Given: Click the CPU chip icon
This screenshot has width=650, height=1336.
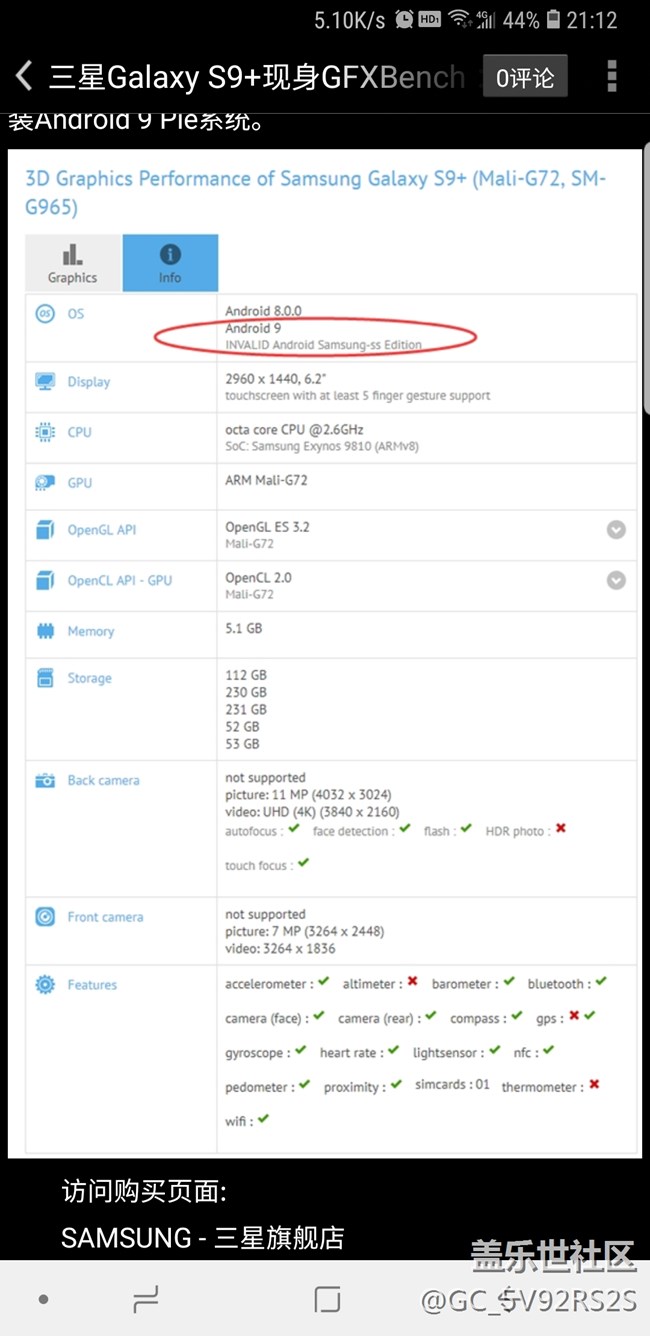Looking at the screenshot, I should [45, 433].
